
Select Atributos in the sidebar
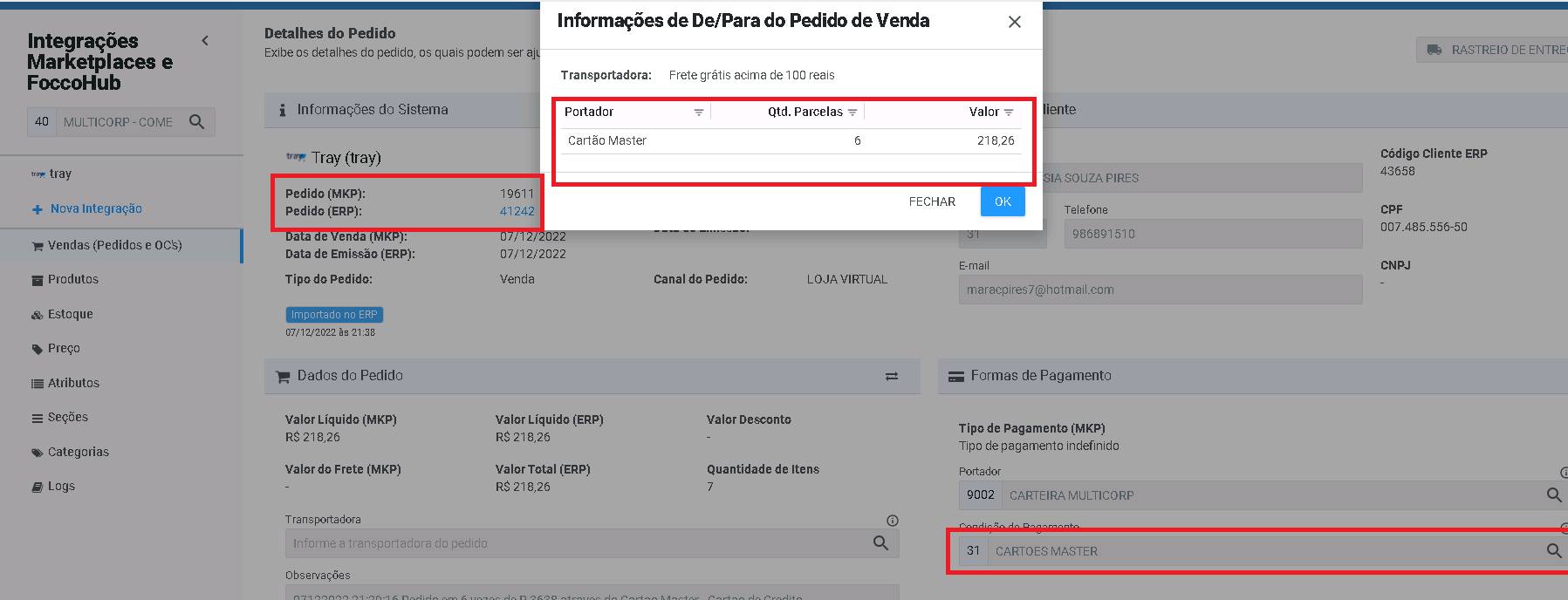tap(65, 383)
